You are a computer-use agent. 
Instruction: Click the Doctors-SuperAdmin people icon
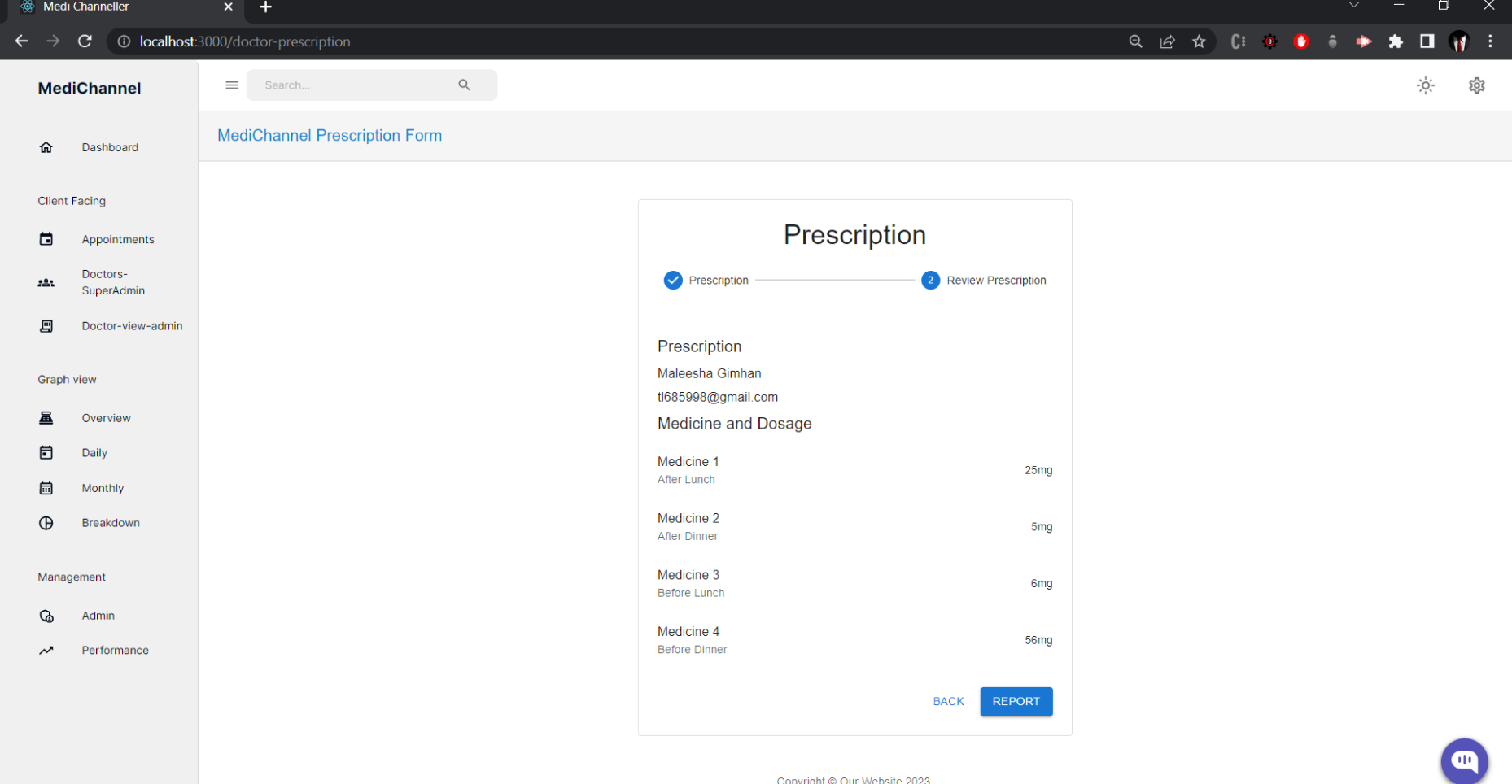pos(46,282)
